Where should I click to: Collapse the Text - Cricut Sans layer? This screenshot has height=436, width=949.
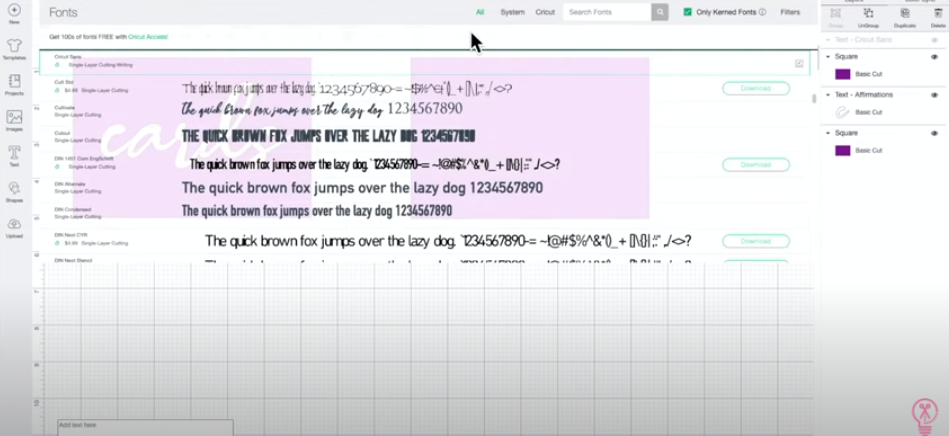828,40
